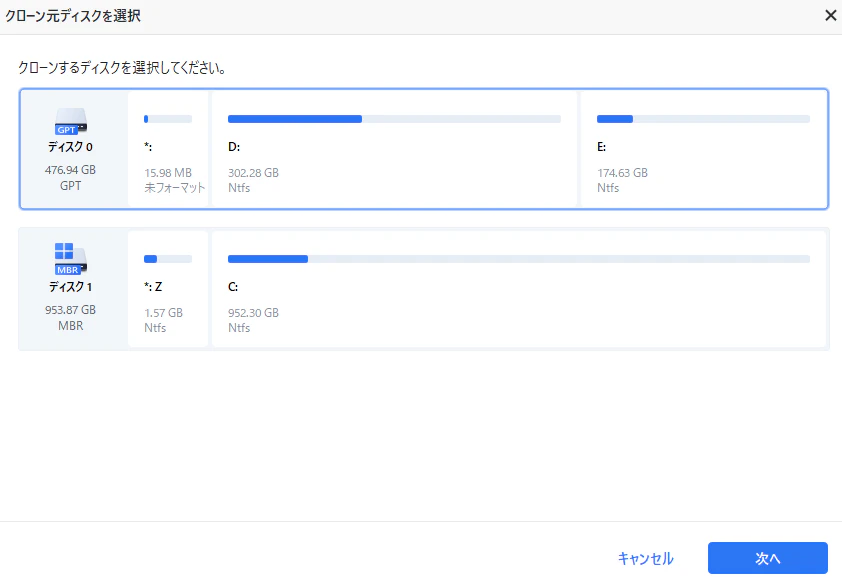This screenshot has height=587, width=842.
Task: Click the E: drive letter label
Action: click(x=601, y=147)
